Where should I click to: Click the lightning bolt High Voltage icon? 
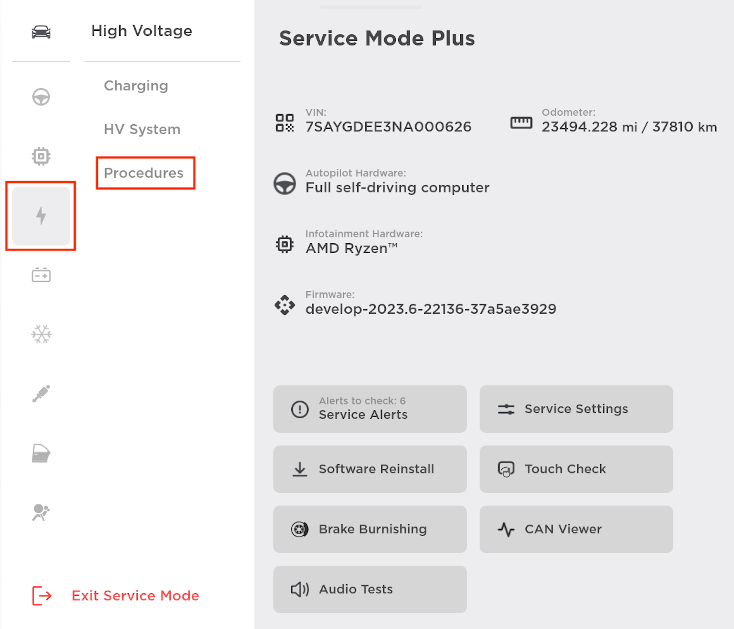point(41,215)
